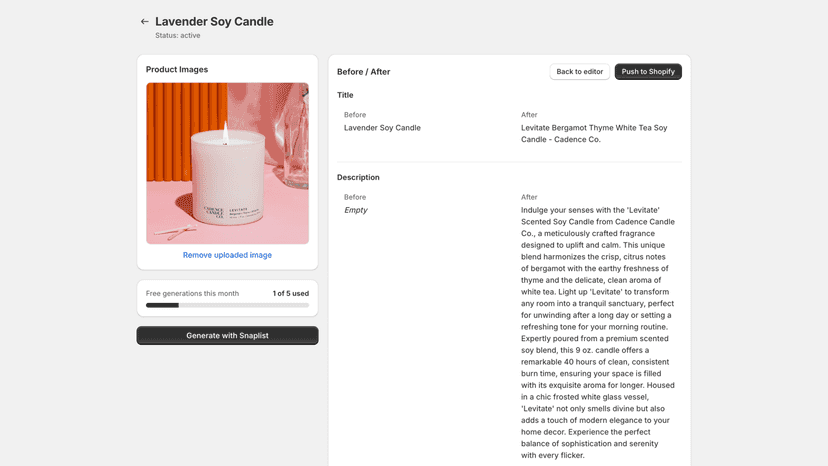Click the Product Images panel heading
This screenshot has width=828, height=466.
pyautogui.click(x=177, y=69)
